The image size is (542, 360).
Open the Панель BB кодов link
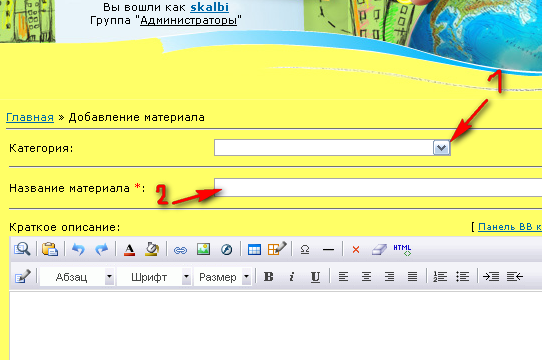pyautogui.click(x=510, y=227)
